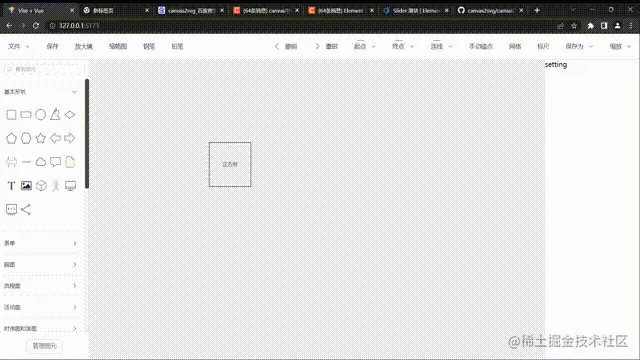
Task: Toggle 手动锚点 manual anchors in toolbar
Action: [481, 46]
